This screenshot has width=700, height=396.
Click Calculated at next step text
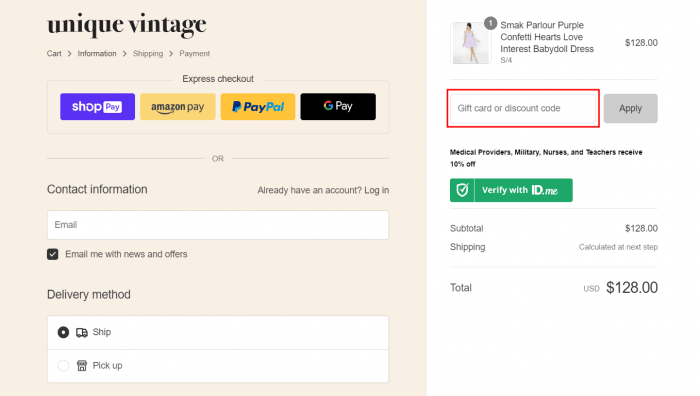tap(618, 247)
